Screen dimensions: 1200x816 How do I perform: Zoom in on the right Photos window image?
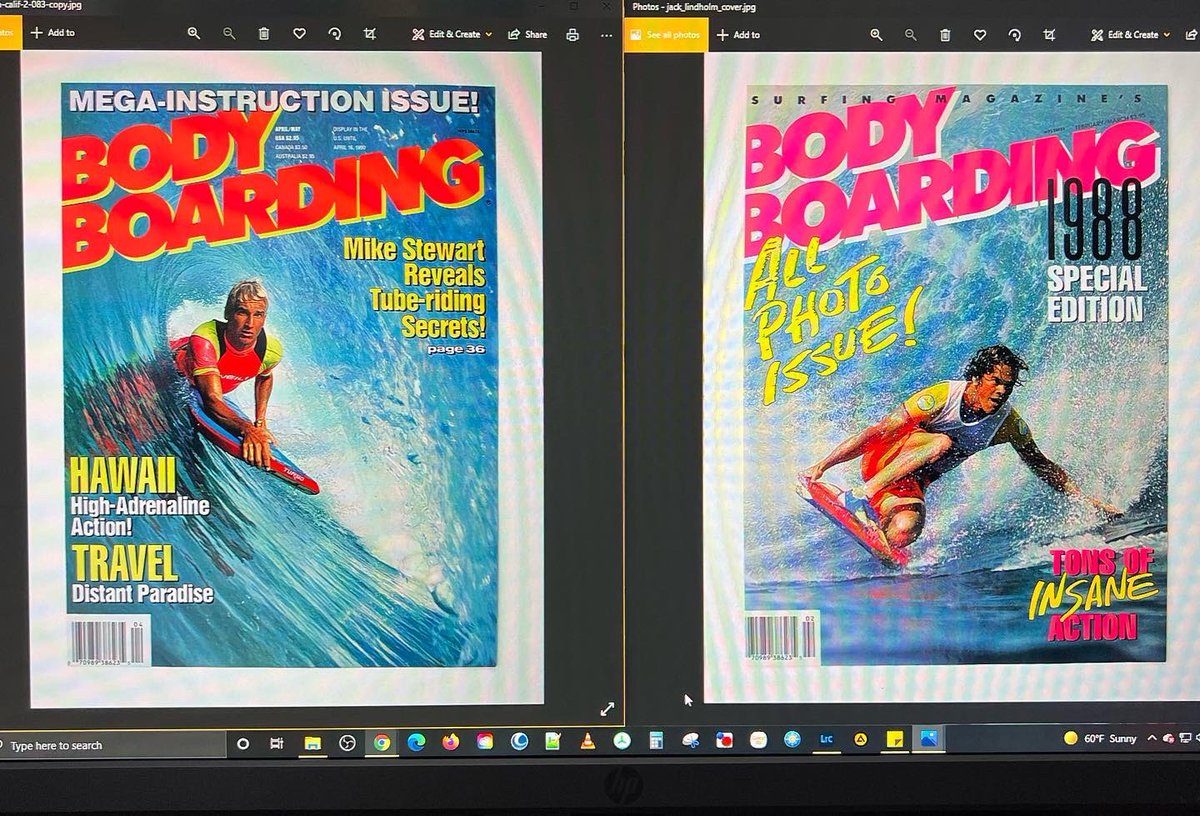tap(876, 34)
